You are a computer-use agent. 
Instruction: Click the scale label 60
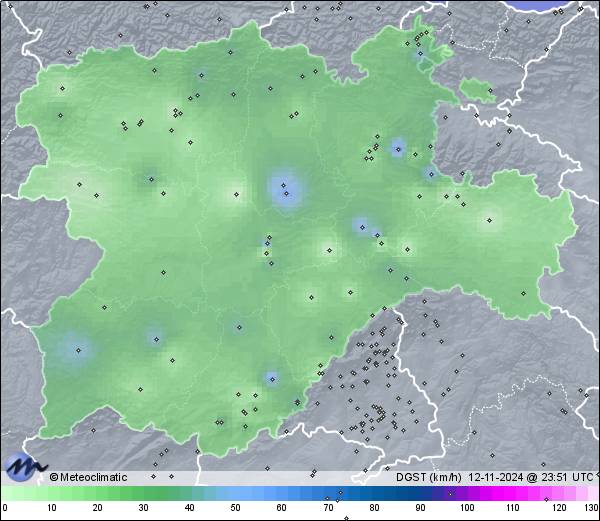point(282,508)
